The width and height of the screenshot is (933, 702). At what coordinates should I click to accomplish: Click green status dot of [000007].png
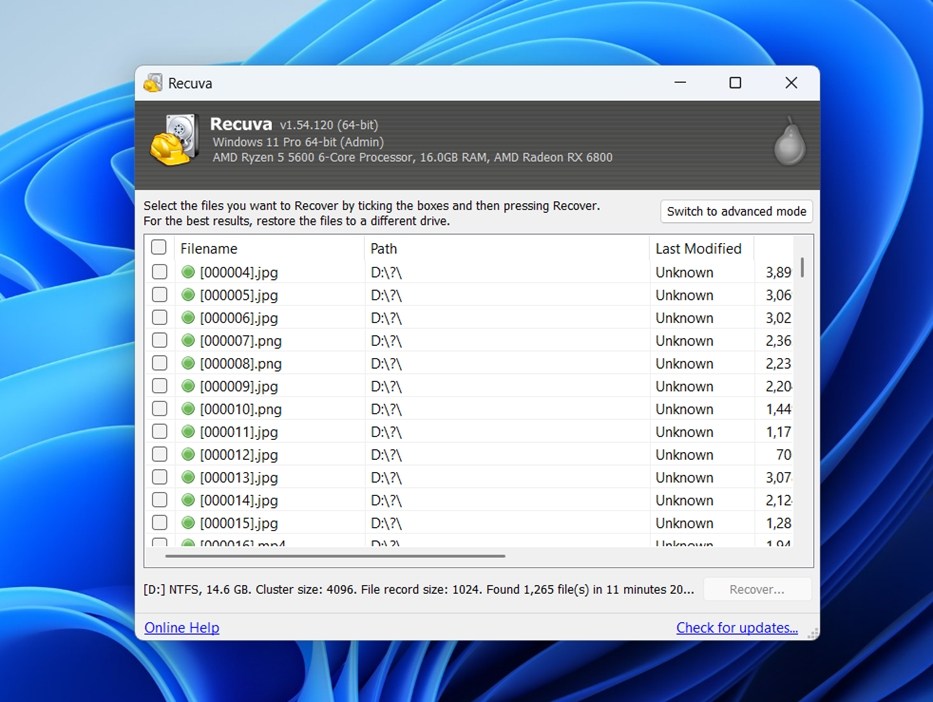[x=188, y=341]
